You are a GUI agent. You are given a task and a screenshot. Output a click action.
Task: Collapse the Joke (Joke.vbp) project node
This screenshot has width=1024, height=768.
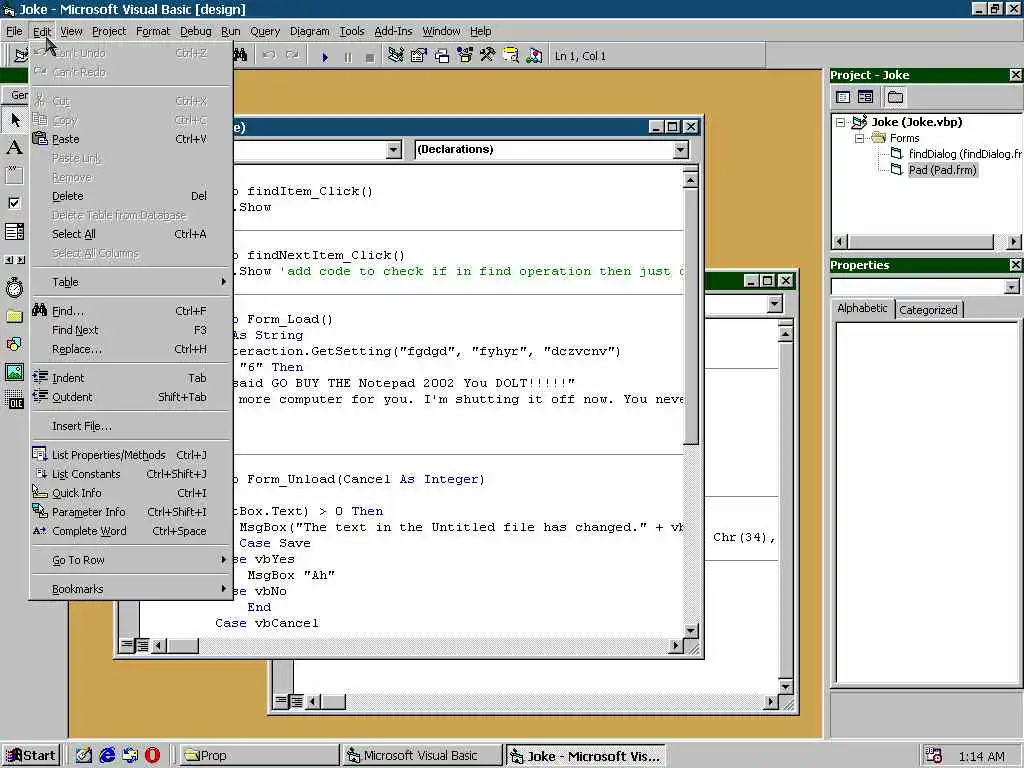[x=841, y=122]
